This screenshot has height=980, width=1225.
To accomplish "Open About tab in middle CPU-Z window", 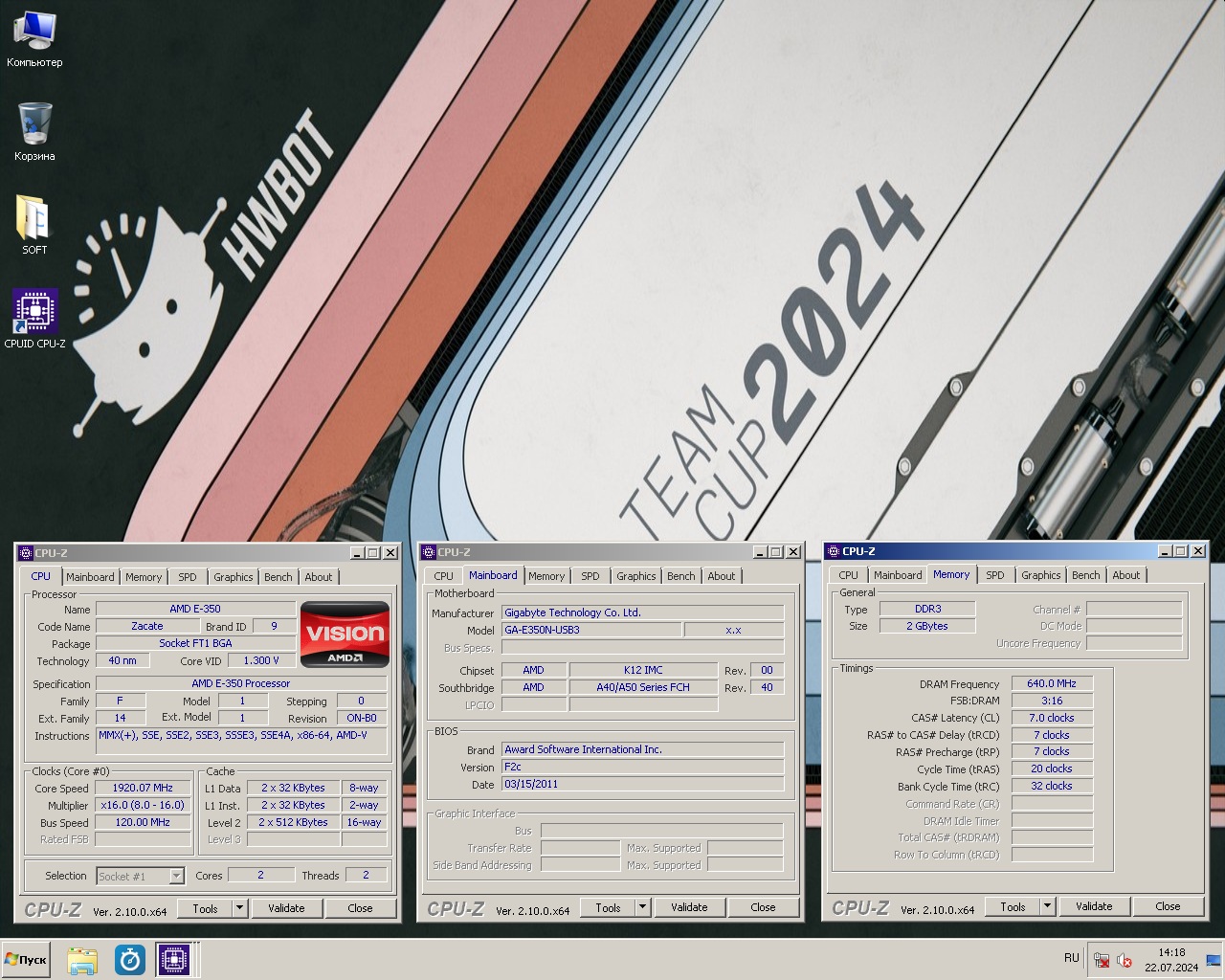I will pyautogui.click(x=722, y=576).
